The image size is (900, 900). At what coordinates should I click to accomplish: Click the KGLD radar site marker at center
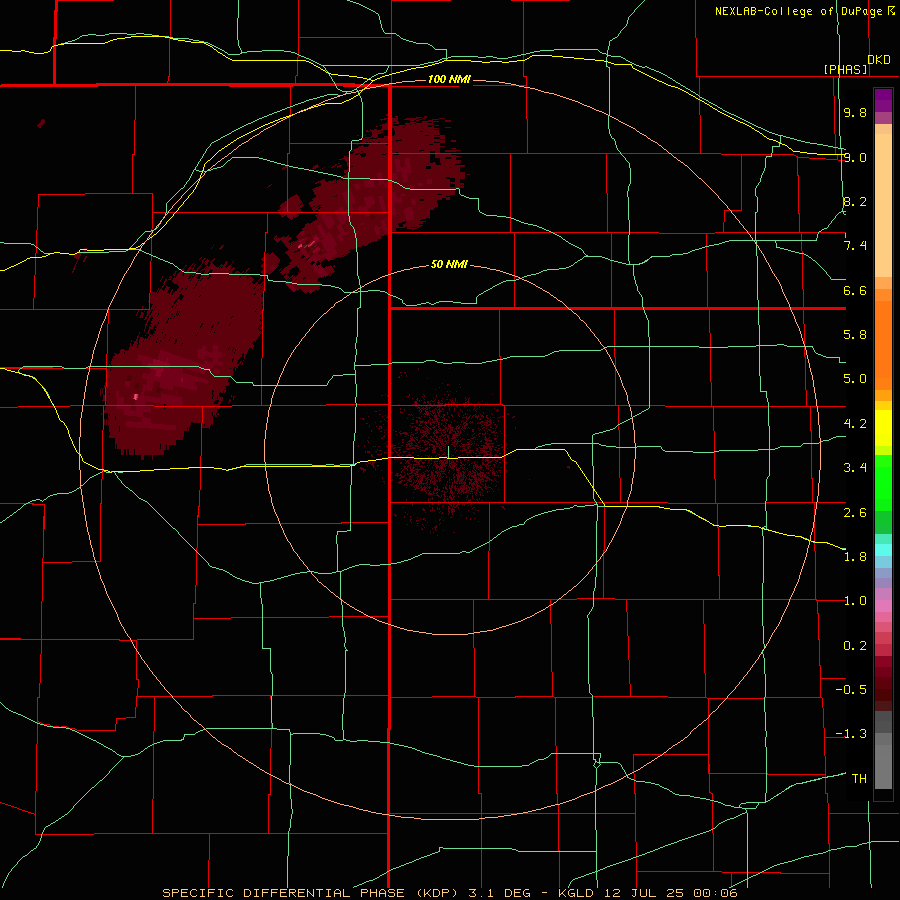[448, 452]
